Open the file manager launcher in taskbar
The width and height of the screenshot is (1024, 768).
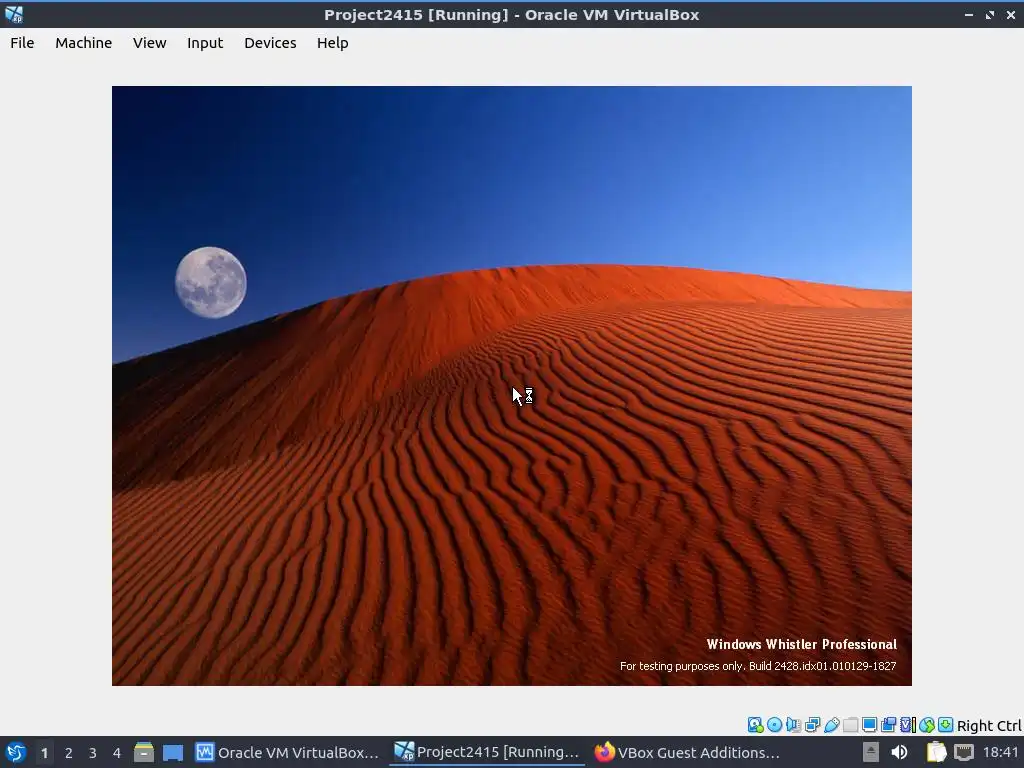(144, 752)
